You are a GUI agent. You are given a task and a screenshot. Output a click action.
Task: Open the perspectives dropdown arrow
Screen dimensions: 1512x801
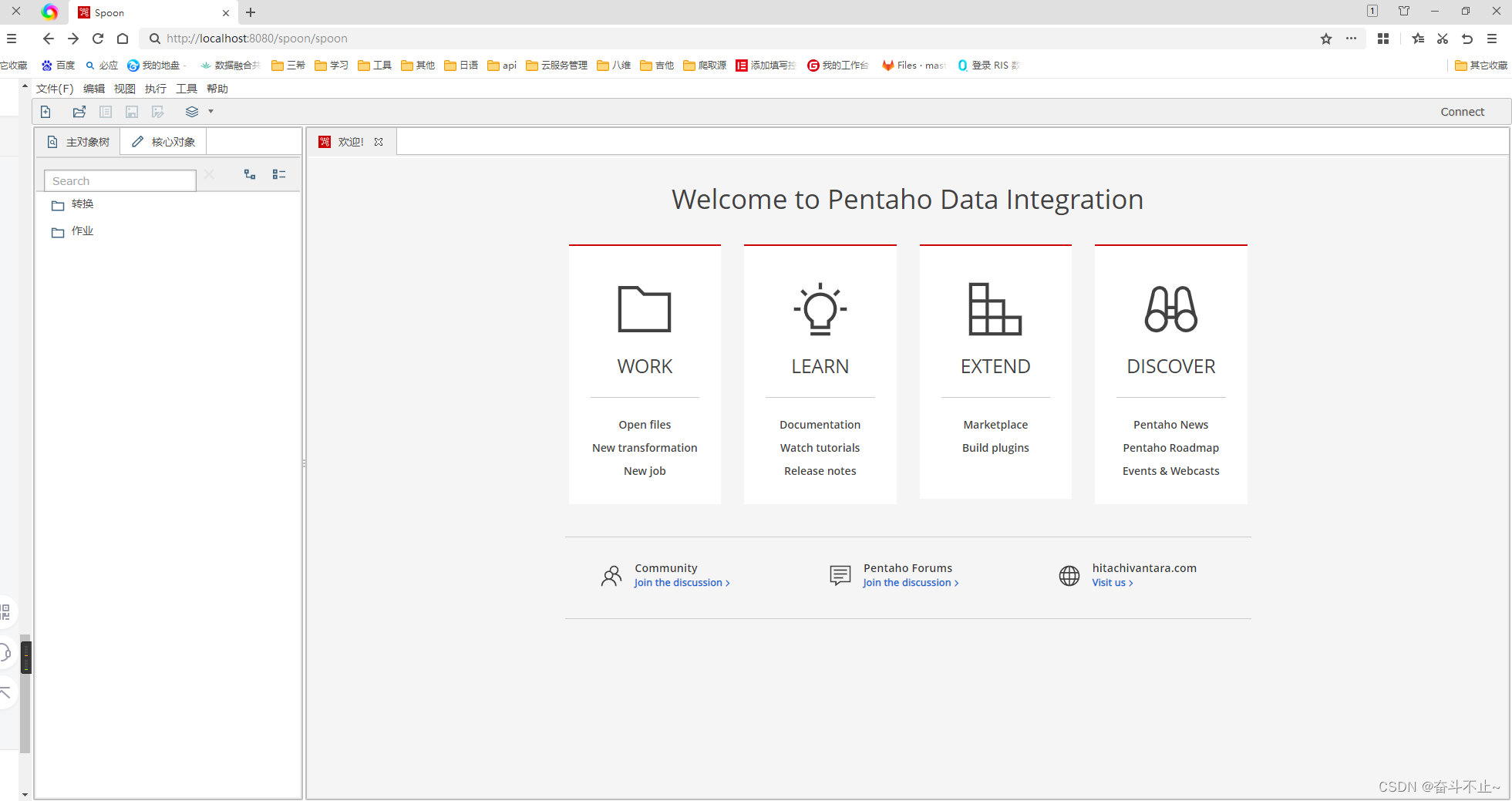[x=210, y=112]
